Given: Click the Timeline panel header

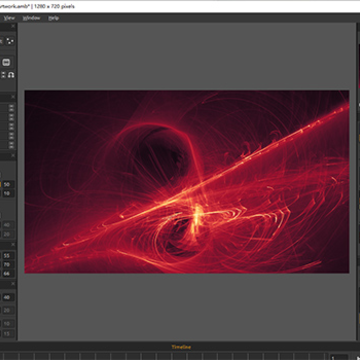Looking at the screenshot, I should 181,347.
